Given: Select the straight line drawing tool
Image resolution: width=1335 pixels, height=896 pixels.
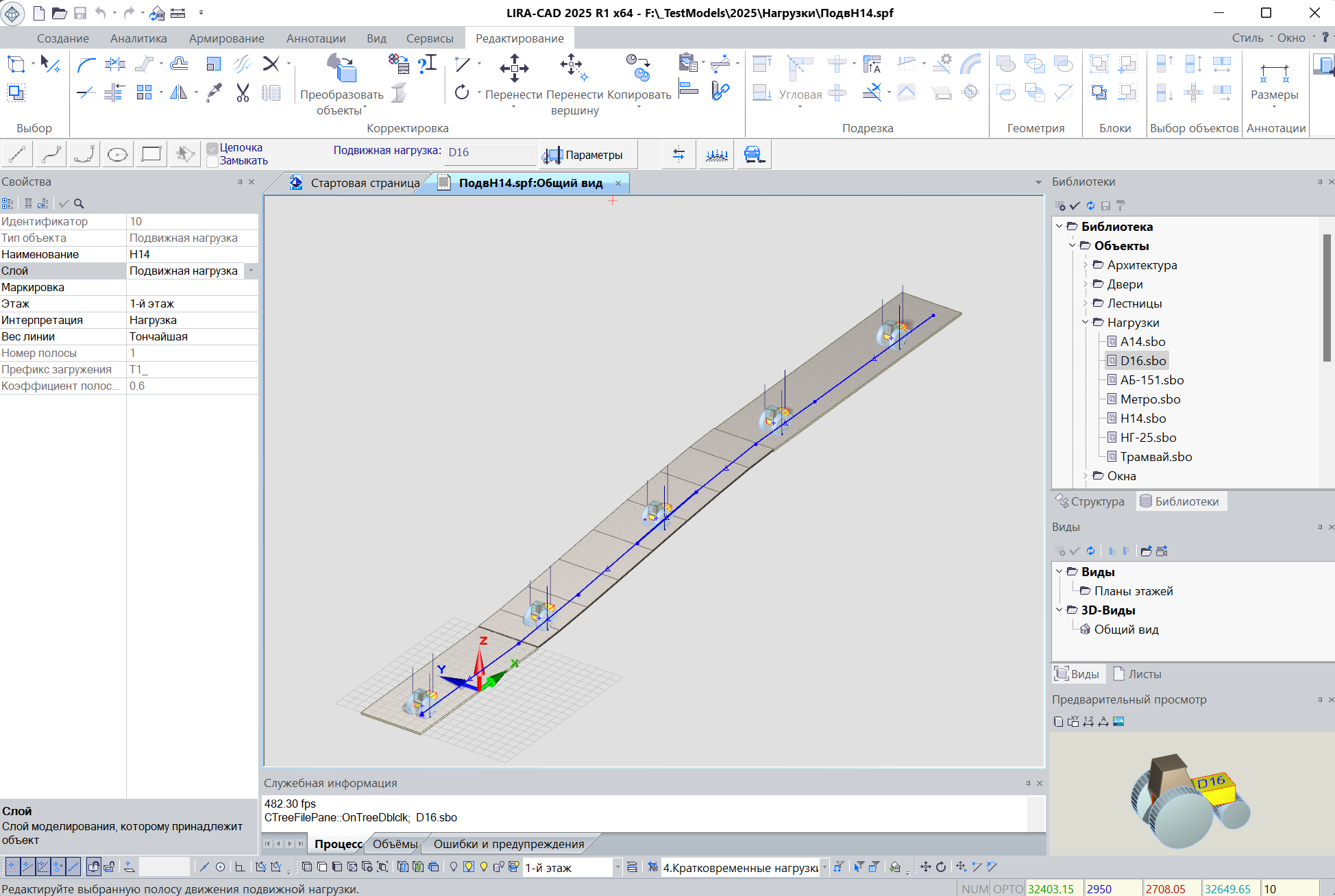Looking at the screenshot, I should tap(17, 155).
